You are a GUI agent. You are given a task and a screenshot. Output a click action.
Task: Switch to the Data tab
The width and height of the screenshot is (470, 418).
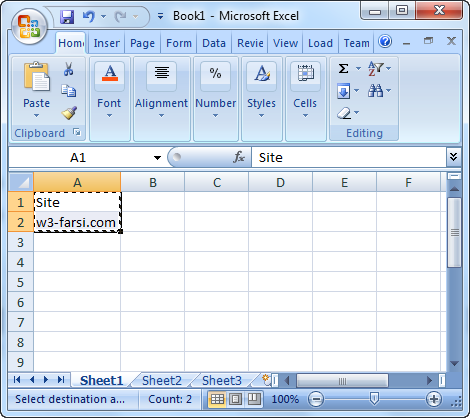coord(214,43)
